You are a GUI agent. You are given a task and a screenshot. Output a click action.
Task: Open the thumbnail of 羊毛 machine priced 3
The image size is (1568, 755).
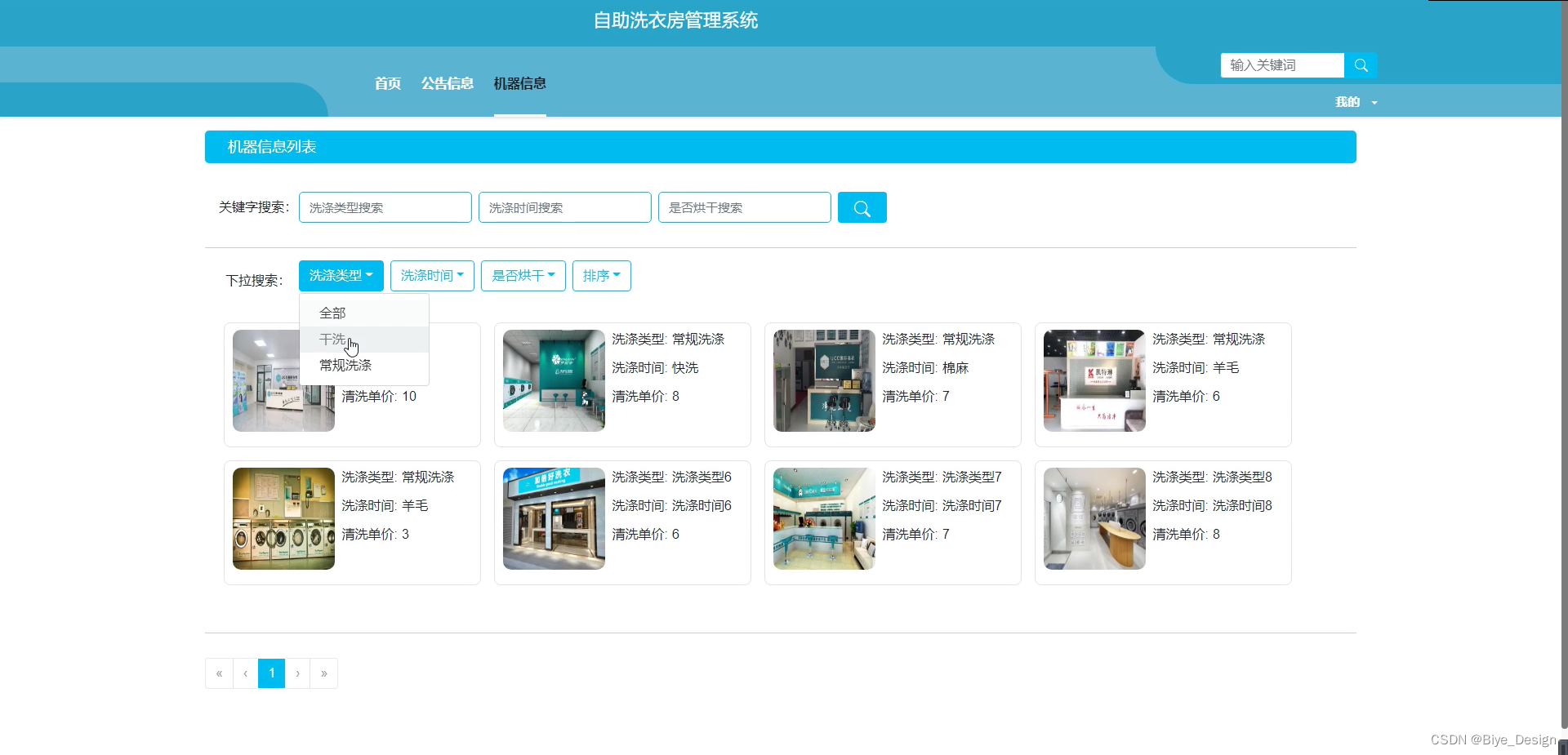pyautogui.click(x=283, y=518)
